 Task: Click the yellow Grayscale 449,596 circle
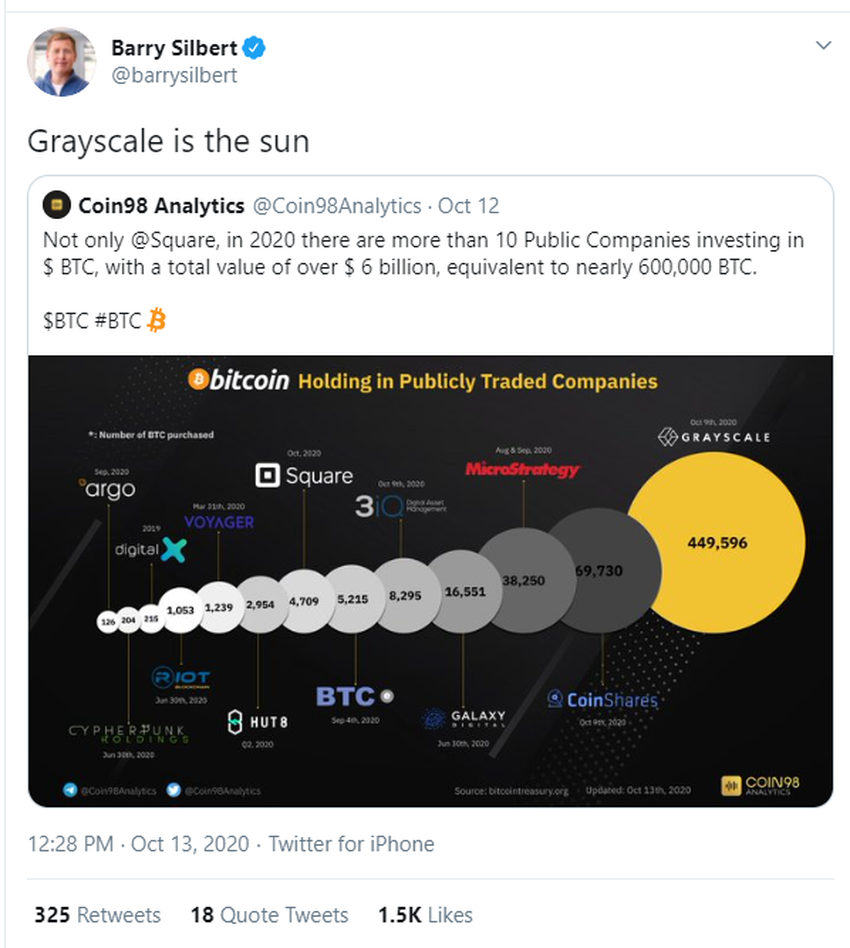tap(716, 543)
